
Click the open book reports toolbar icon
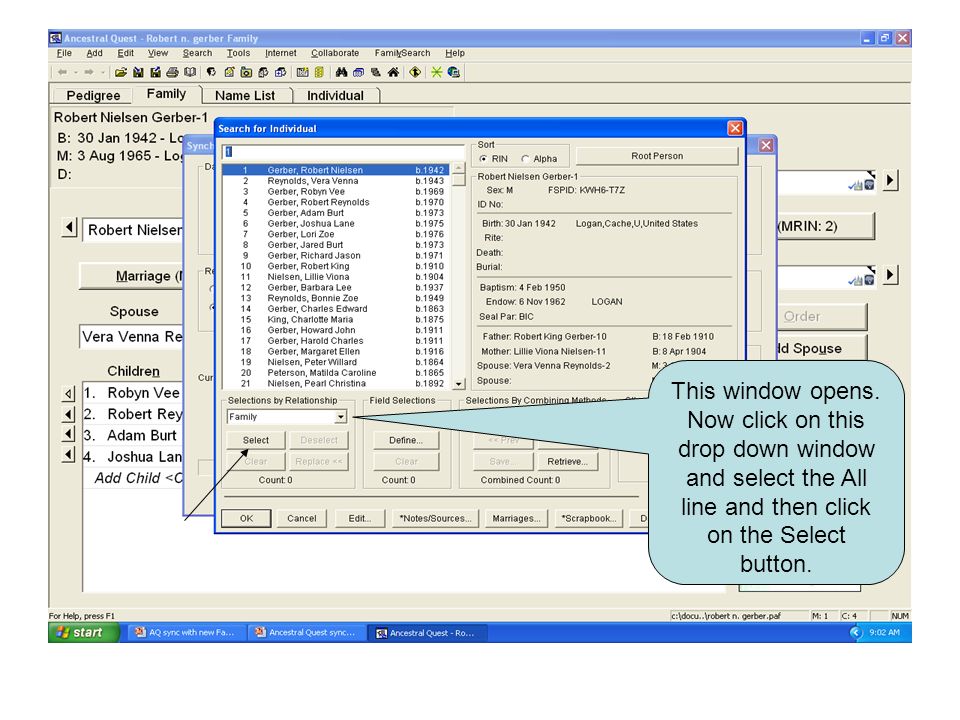tap(190, 72)
